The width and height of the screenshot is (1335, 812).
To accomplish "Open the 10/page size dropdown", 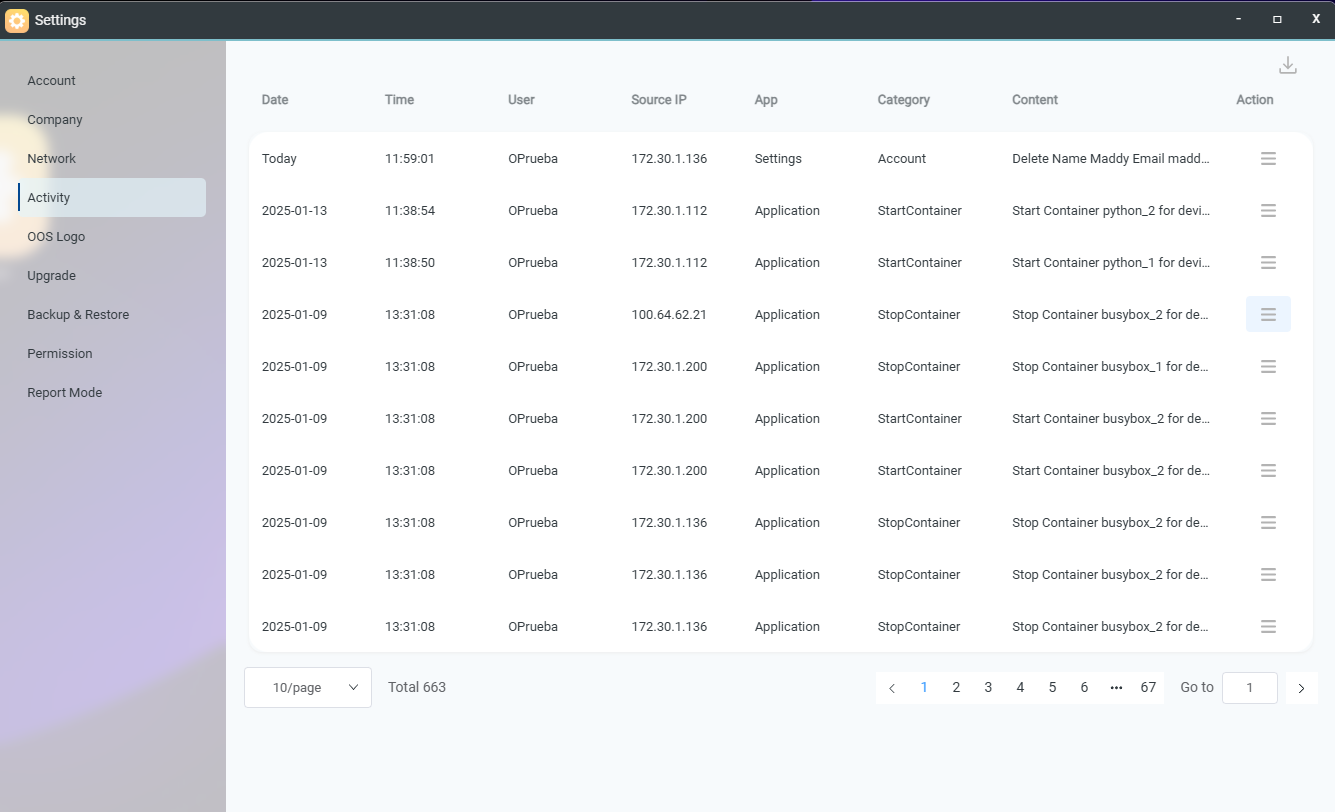I will [x=308, y=687].
